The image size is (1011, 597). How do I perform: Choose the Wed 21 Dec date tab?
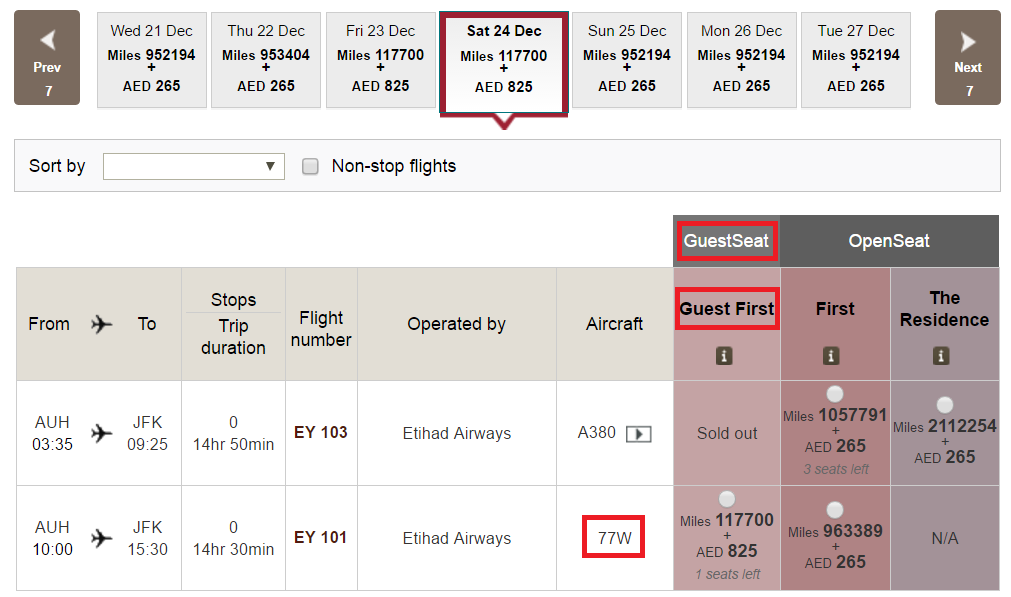[x=152, y=59]
